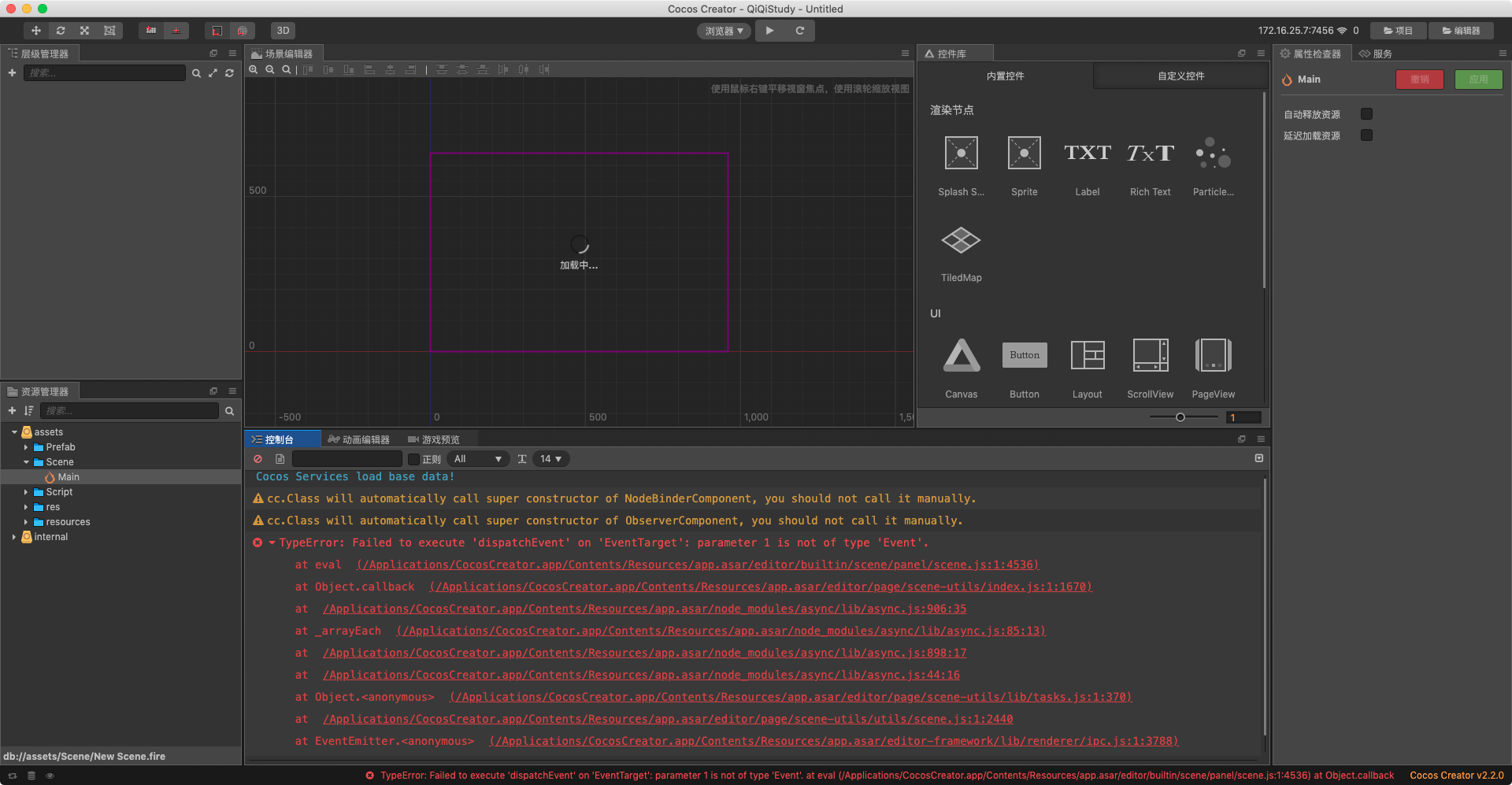
Task: Click the refresh preview button
Action: [x=799, y=31]
